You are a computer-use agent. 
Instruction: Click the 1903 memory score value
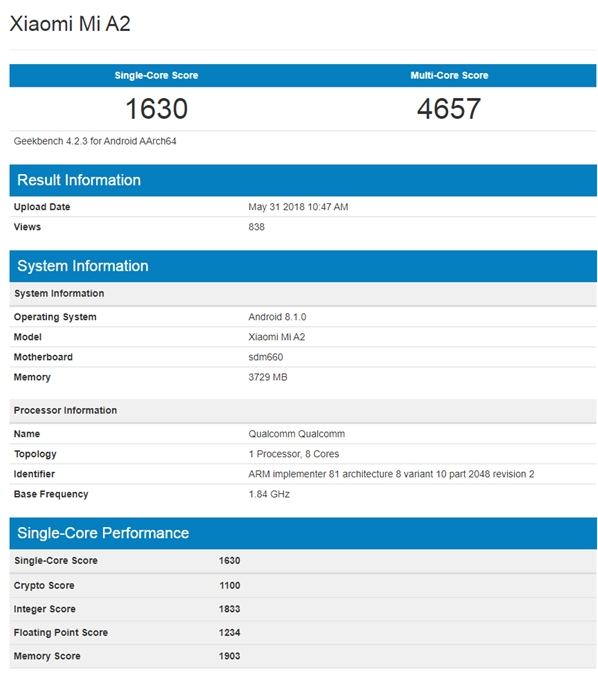229,656
